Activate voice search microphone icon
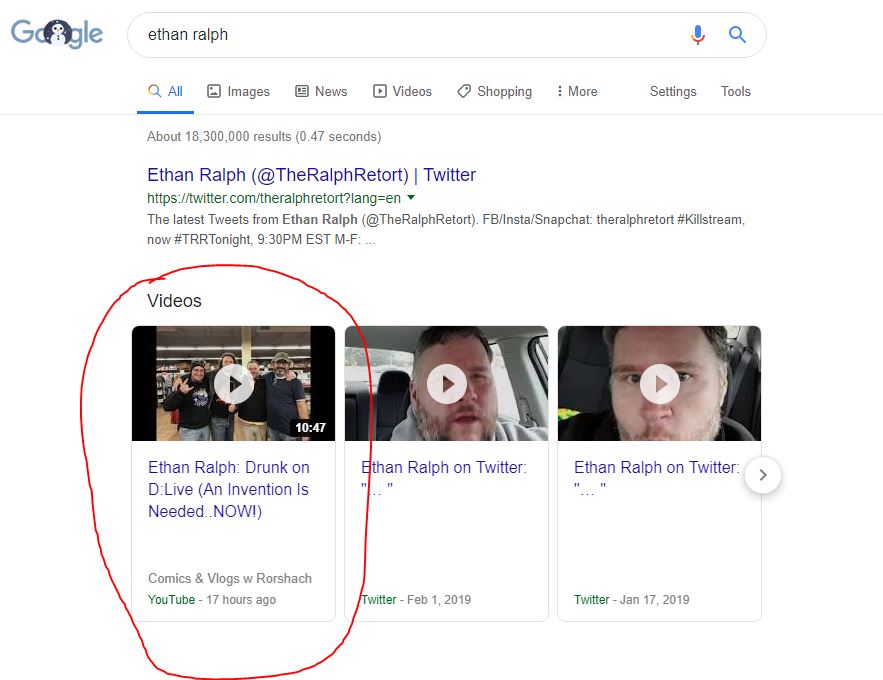The height and width of the screenshot is (680, 883). tap(698, 35)
